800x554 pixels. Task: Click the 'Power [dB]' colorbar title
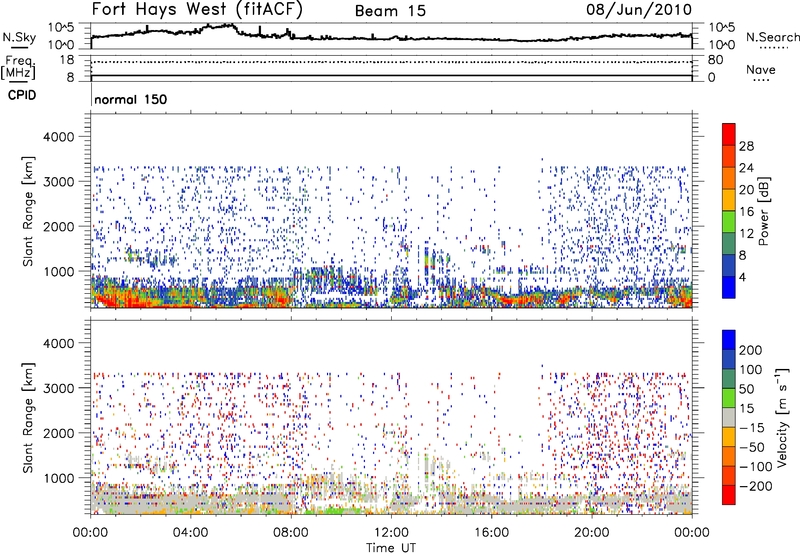(x=763, y=211)
